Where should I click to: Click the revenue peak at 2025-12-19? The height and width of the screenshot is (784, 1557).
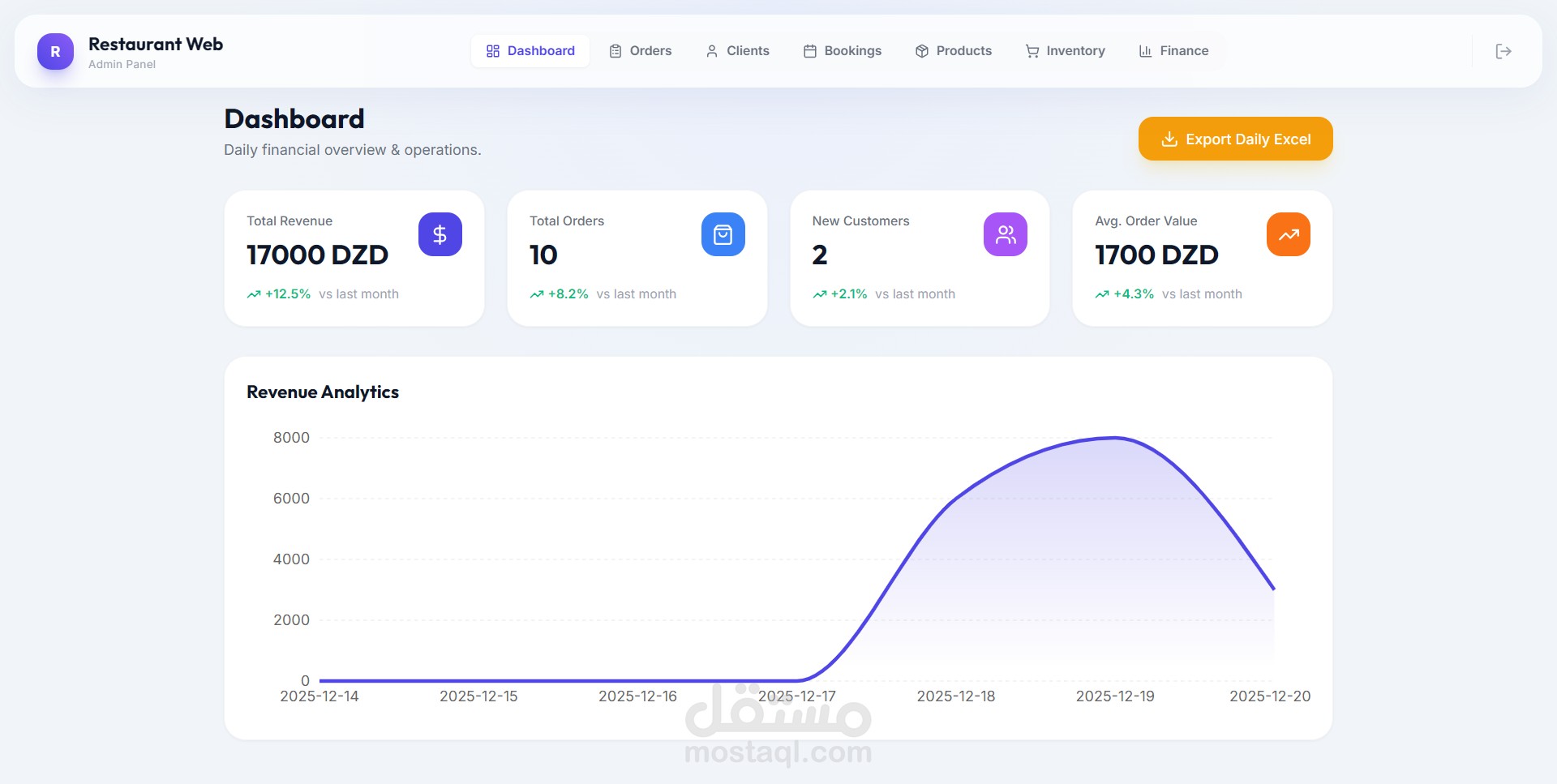1114,438
